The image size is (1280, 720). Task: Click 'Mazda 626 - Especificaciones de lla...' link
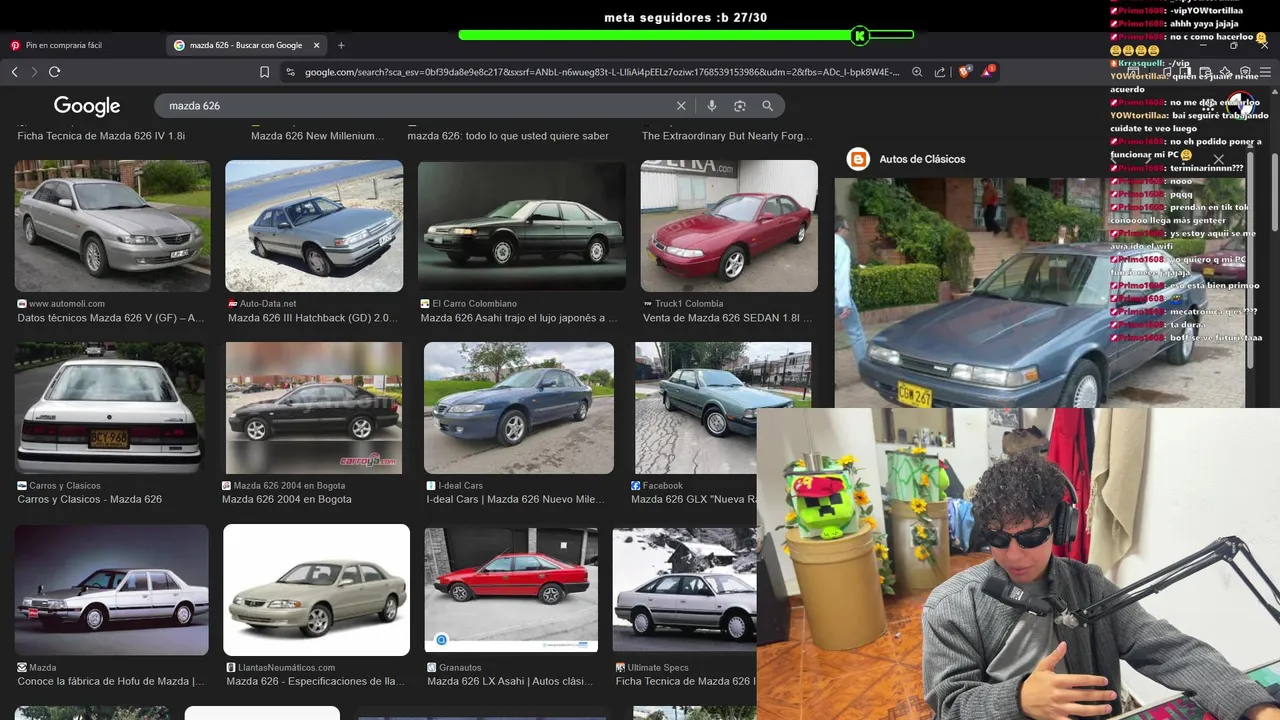coord(316,681)
